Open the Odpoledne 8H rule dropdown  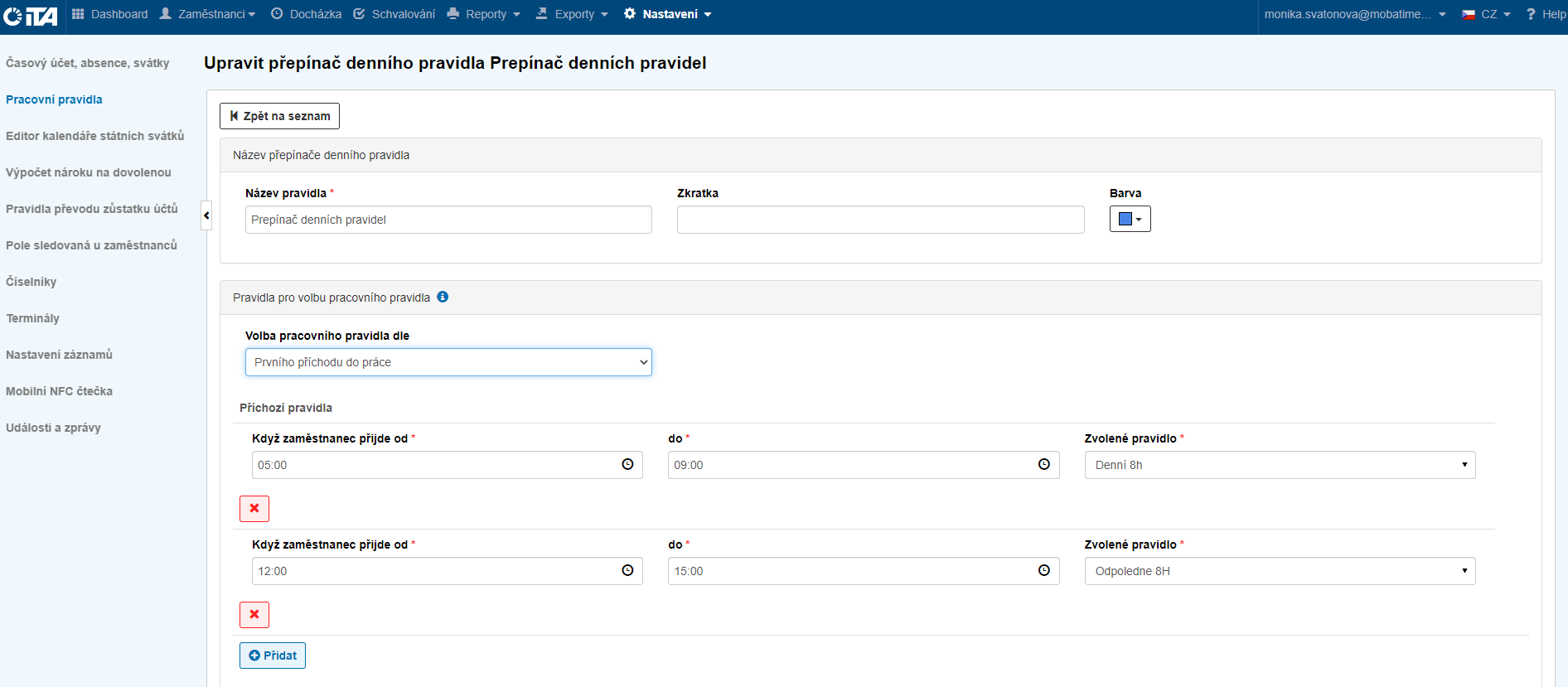click(1280, 571)
